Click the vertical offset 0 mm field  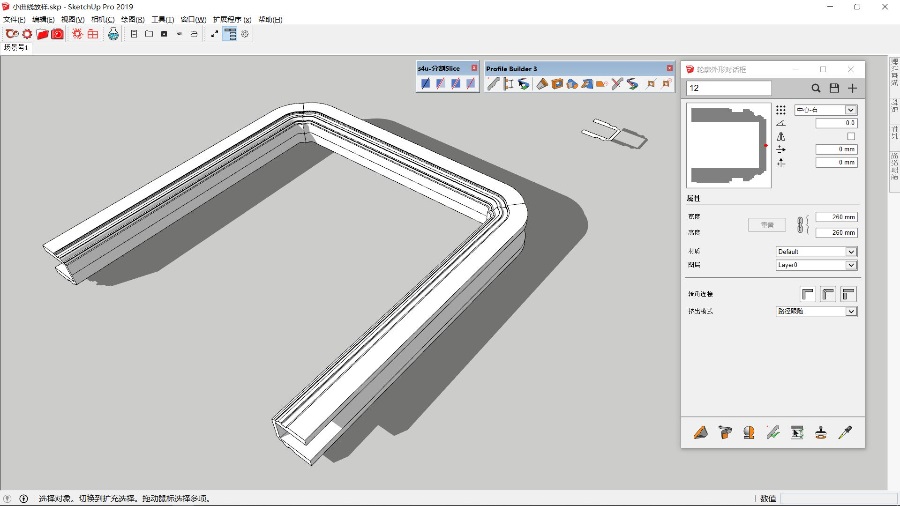[x=836, y=162]
